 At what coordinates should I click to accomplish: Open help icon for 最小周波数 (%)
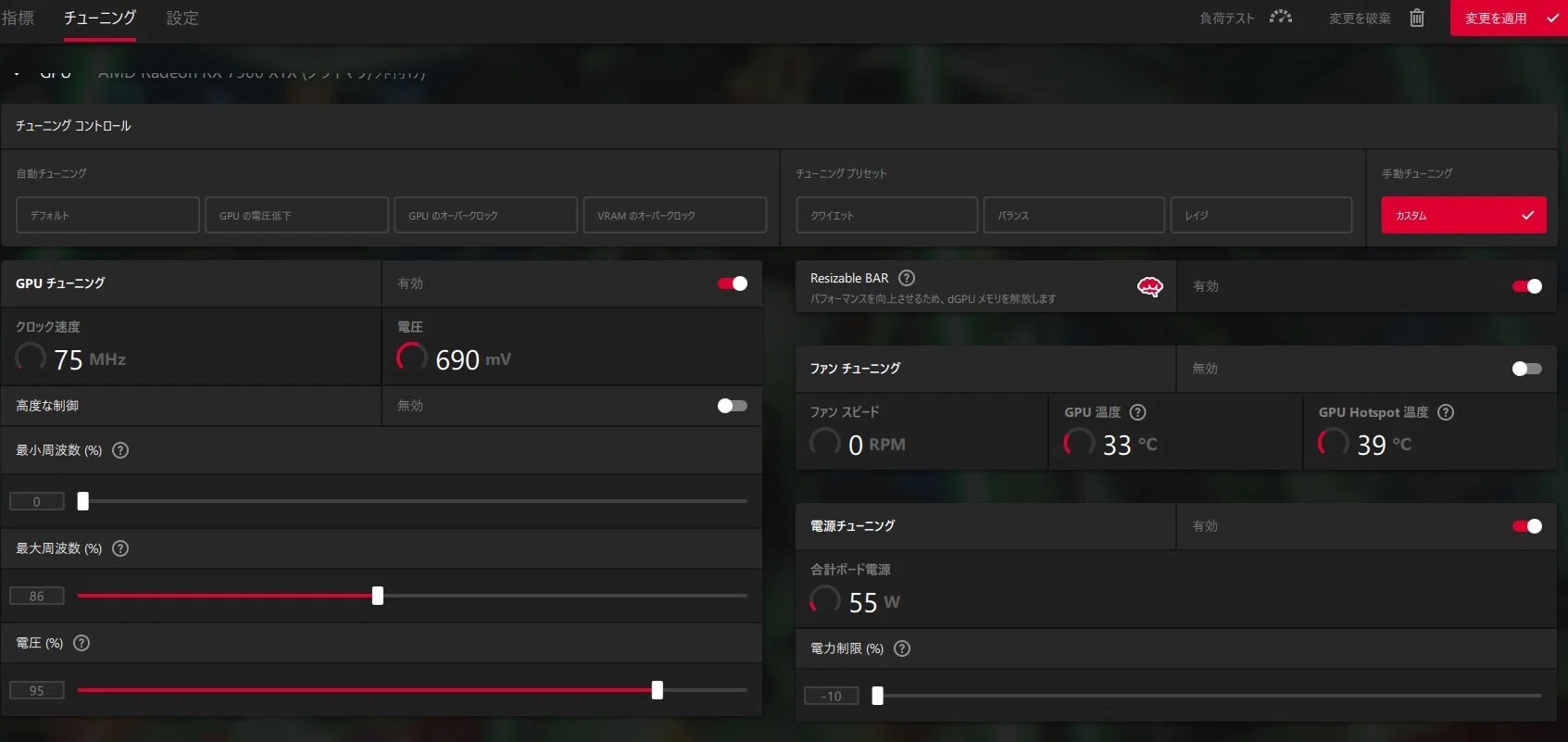120,450
